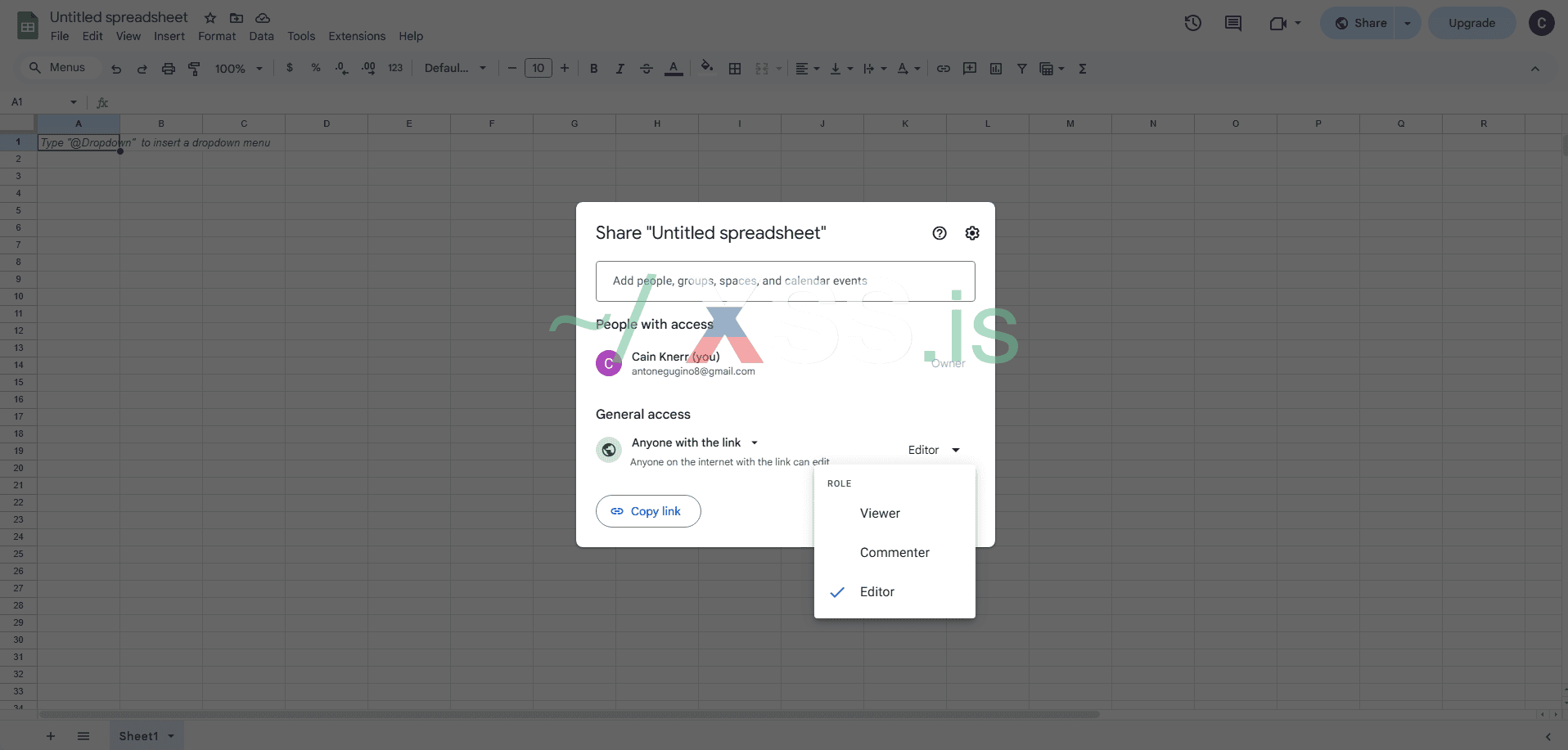Open the more number formats 123
Image resolution: width=1568 pixels, height=750 pixels.
(395, 68)
